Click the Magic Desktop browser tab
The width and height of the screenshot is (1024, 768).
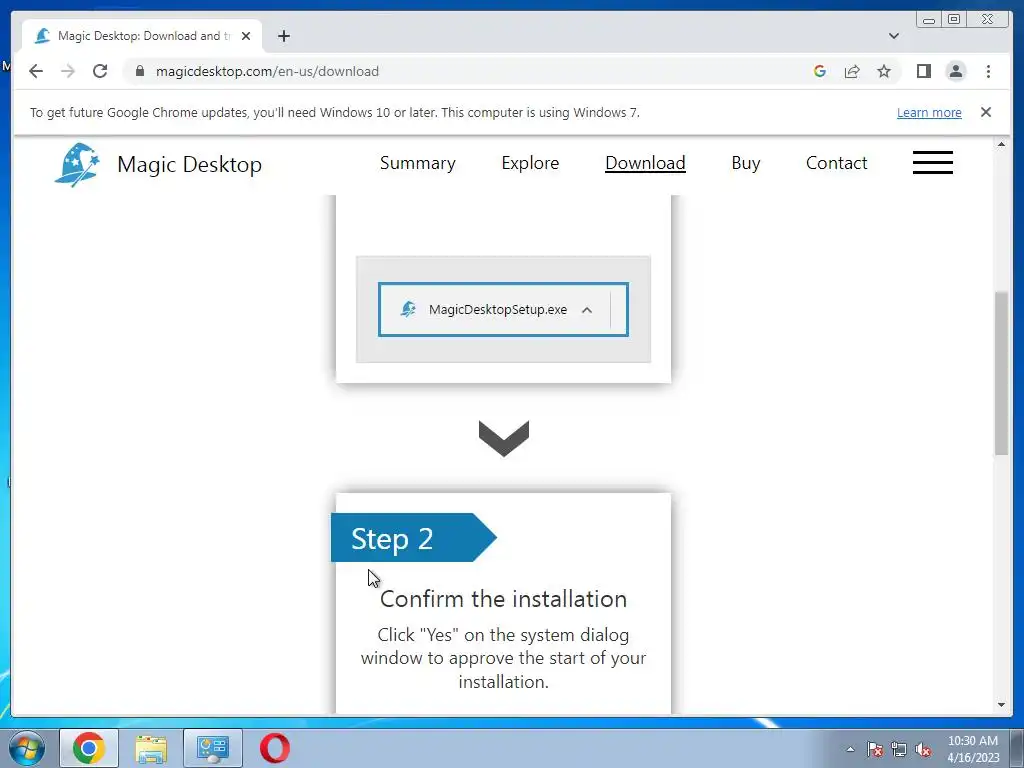point(143,36)
